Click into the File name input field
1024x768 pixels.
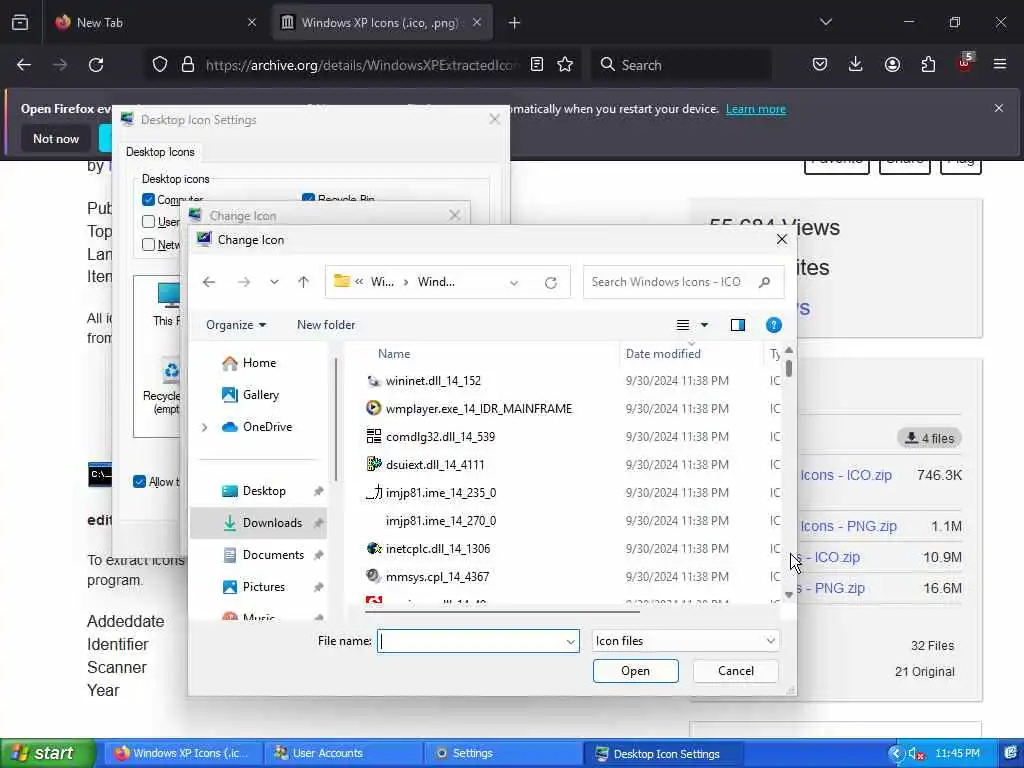pos(472,641)
